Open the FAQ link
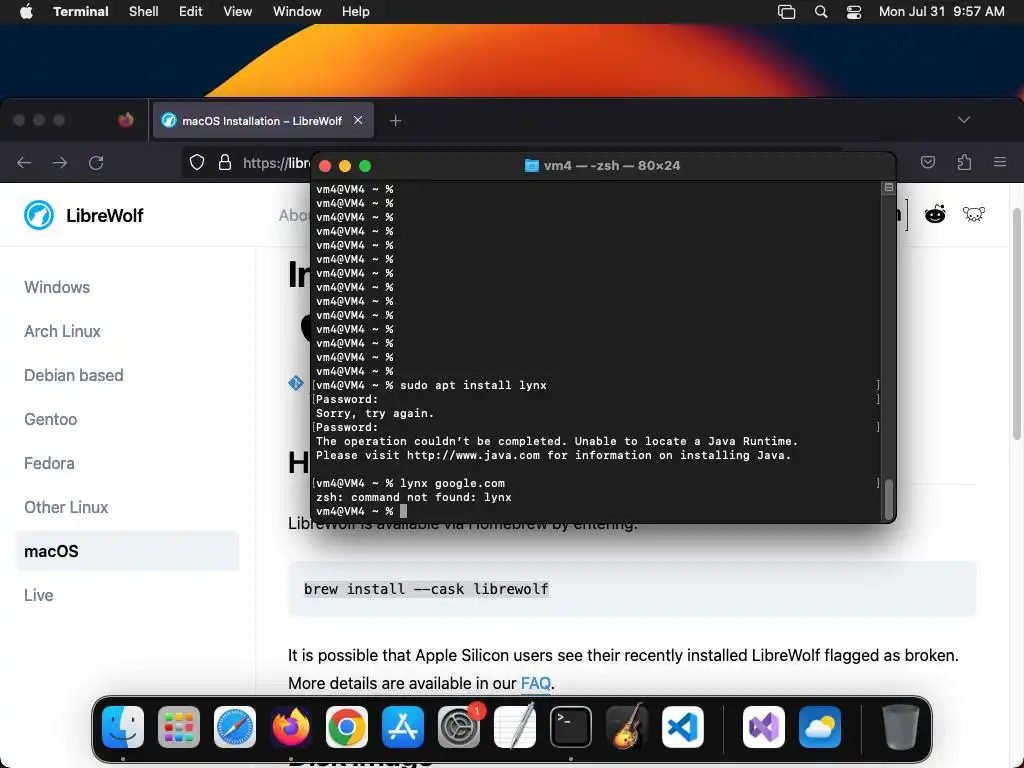Viewport: 1024px width, 768px height. click(x=536, y=684)
